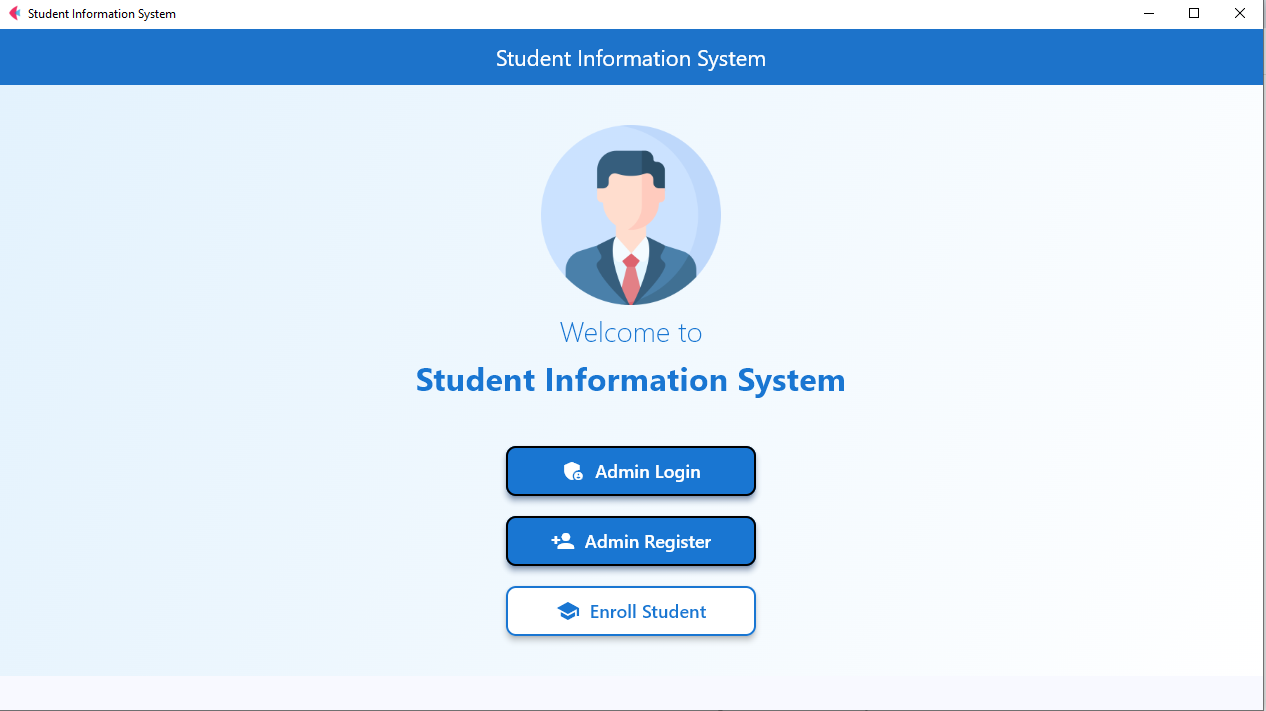This screenshot has width=1266, height=711.
Task: Click the shield icon on Admin Login
Action: coord(573,472)
